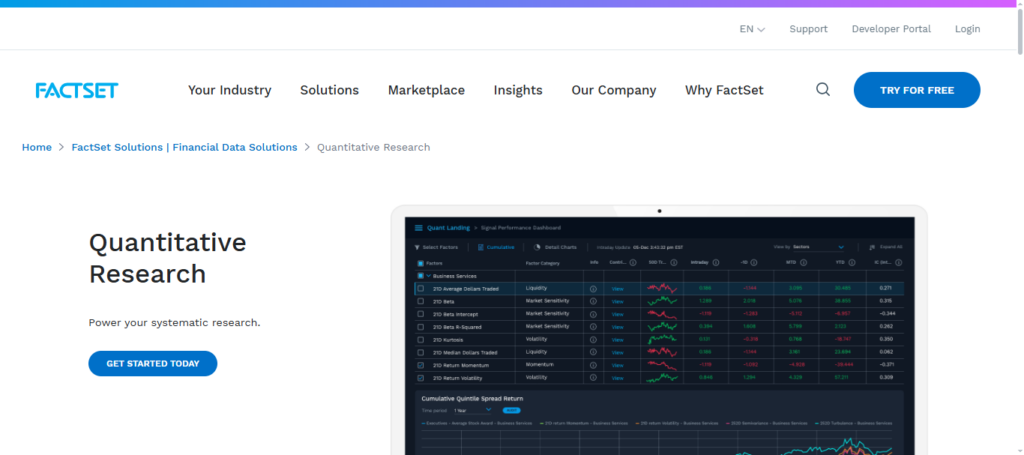Viewport: 1024px width, 455px height.
Task: Click the 2520 Turbulence chart legend entry
Action: click(852, 423)
